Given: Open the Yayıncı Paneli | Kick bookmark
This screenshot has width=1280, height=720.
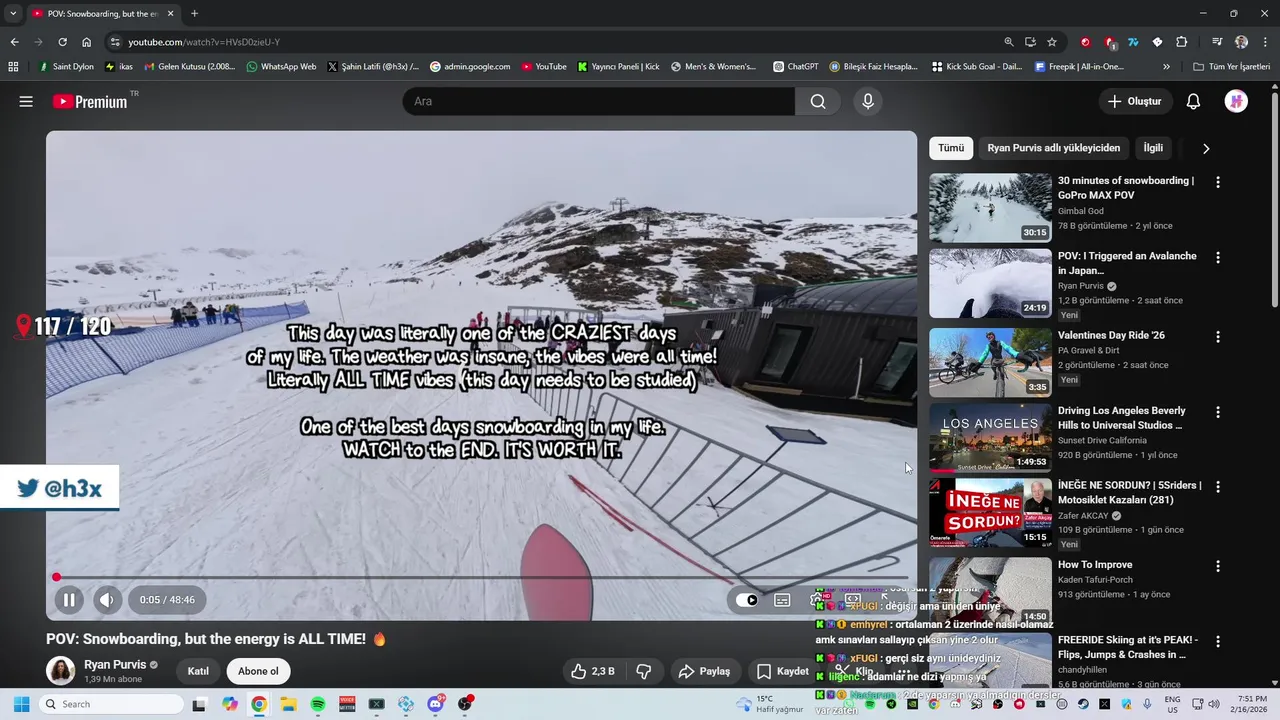Looking at the screenshot, I should point(618,67).
